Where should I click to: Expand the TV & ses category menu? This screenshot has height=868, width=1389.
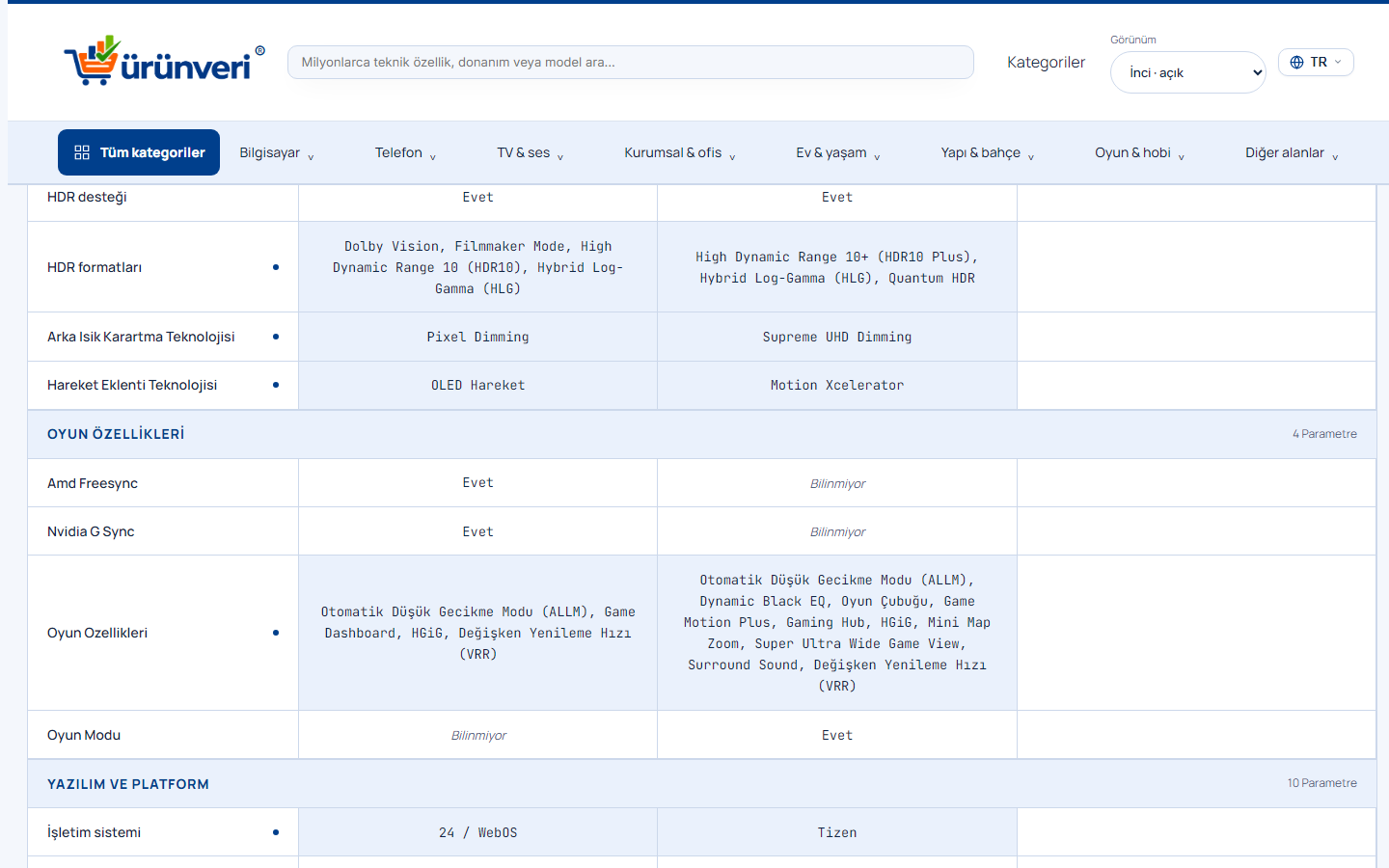(x=531, y=152)
